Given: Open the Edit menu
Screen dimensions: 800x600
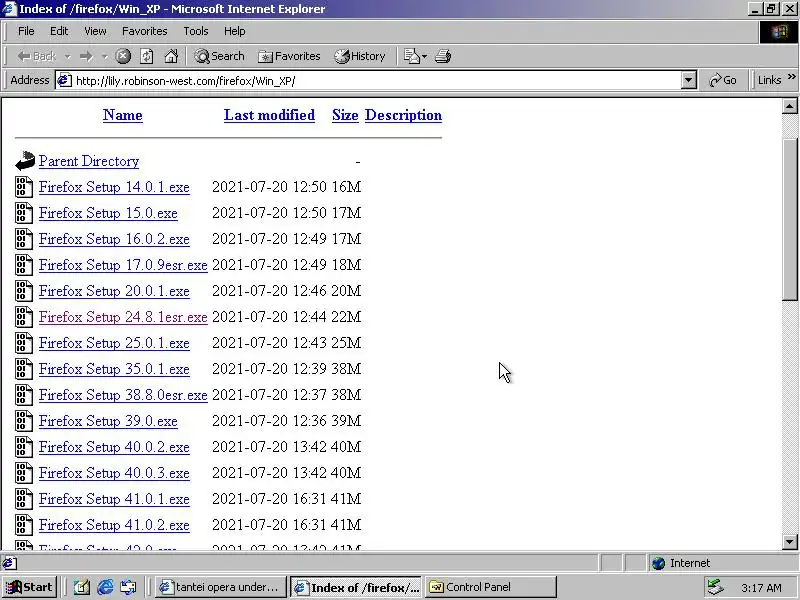Looking at the screenshot, I should click(x=59, y=31).
